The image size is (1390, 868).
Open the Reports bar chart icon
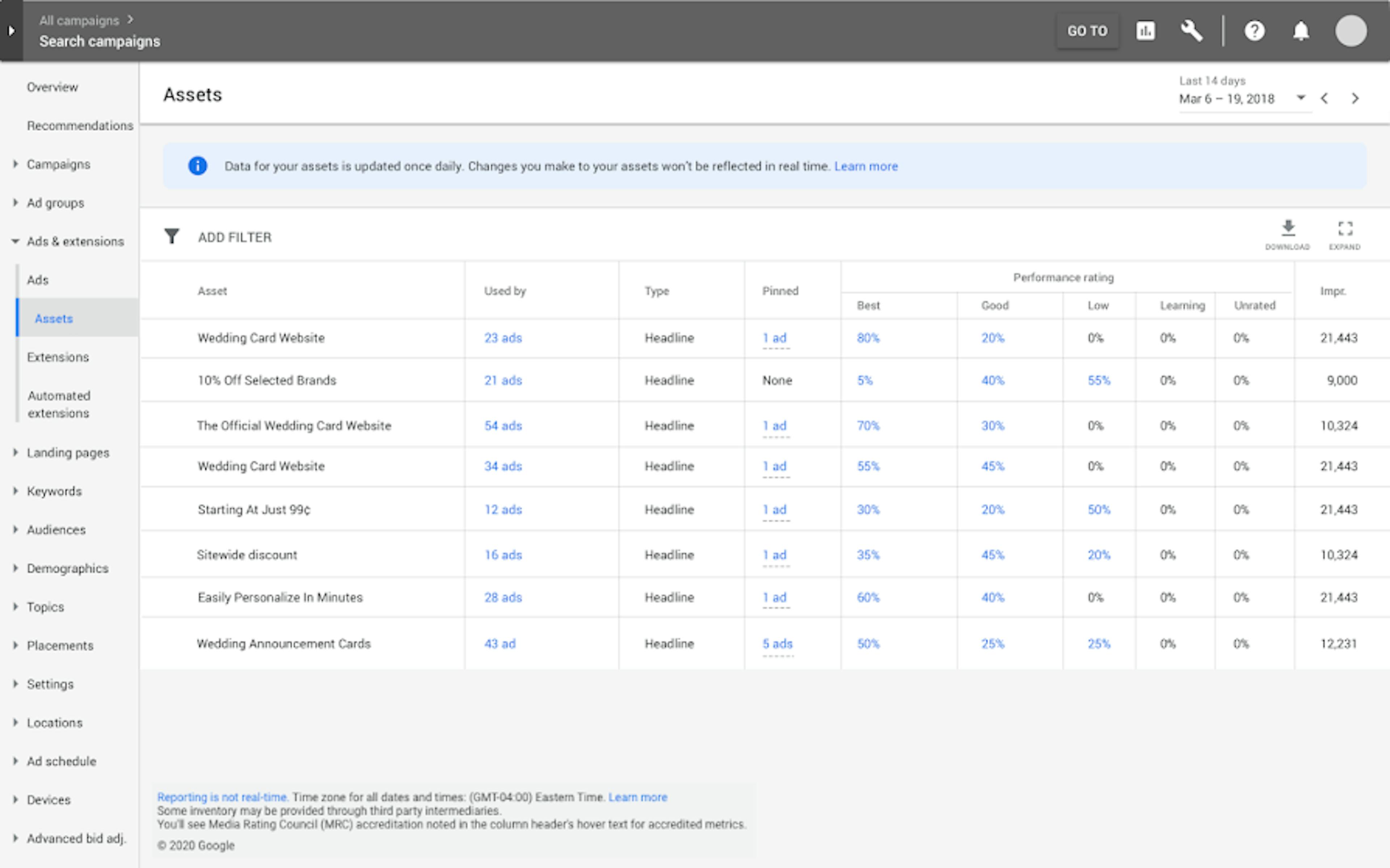coord(1146,31)
